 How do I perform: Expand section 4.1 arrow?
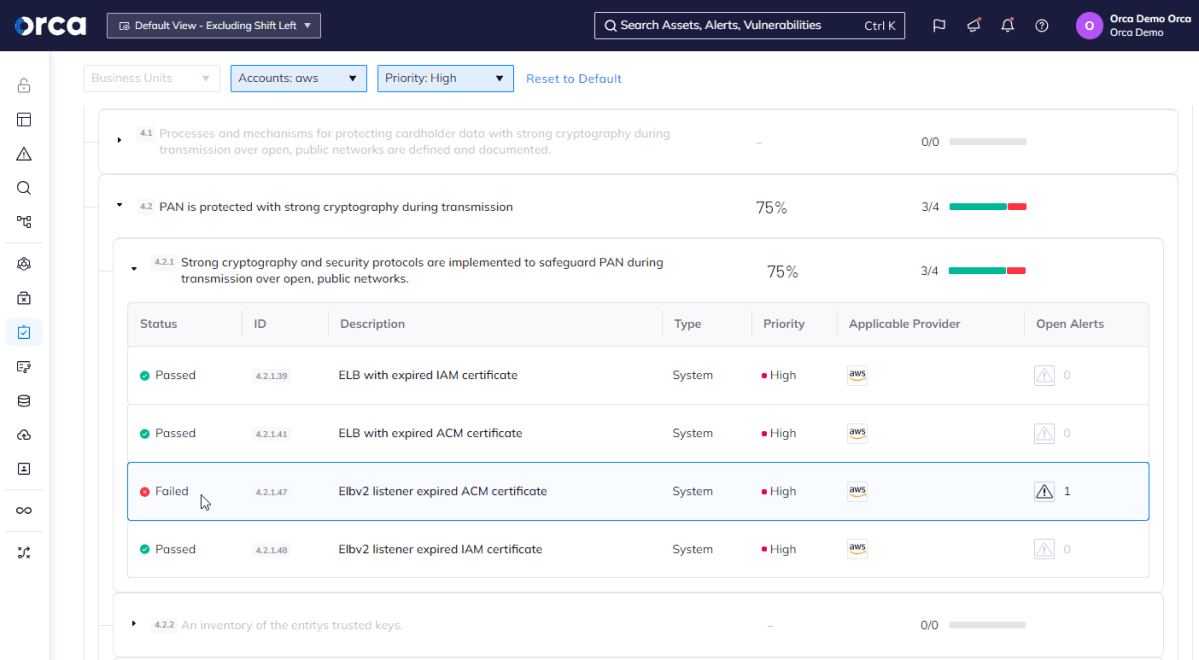pos(119,141)
